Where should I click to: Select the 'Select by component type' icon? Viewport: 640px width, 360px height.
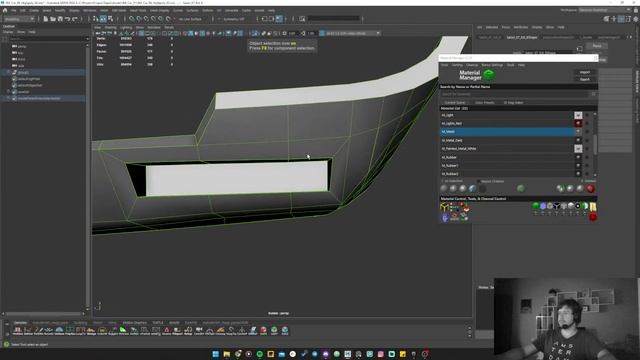(110, 19)
